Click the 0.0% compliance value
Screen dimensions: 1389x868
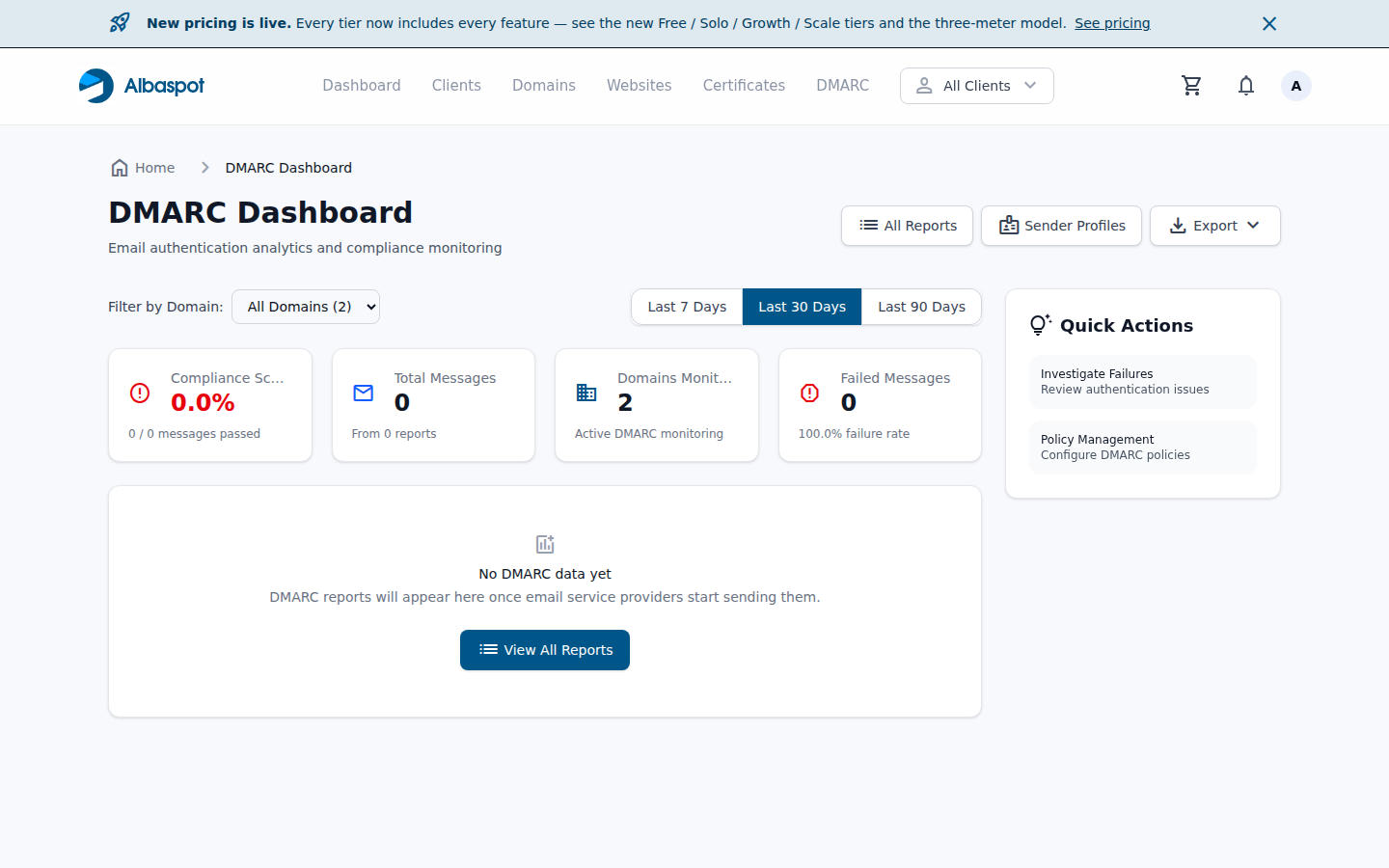coord(203,403)
